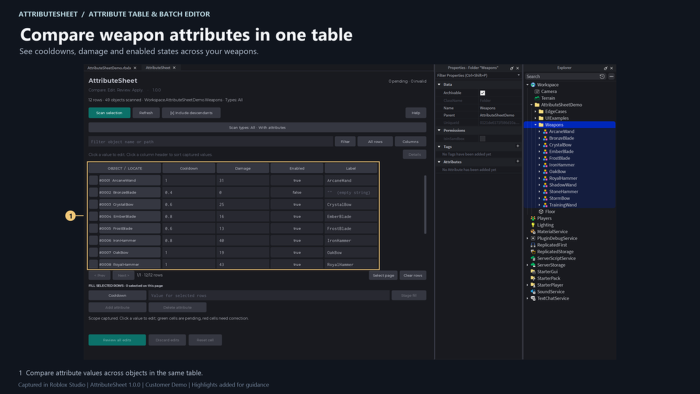Click the StarterPack icon

533,278
